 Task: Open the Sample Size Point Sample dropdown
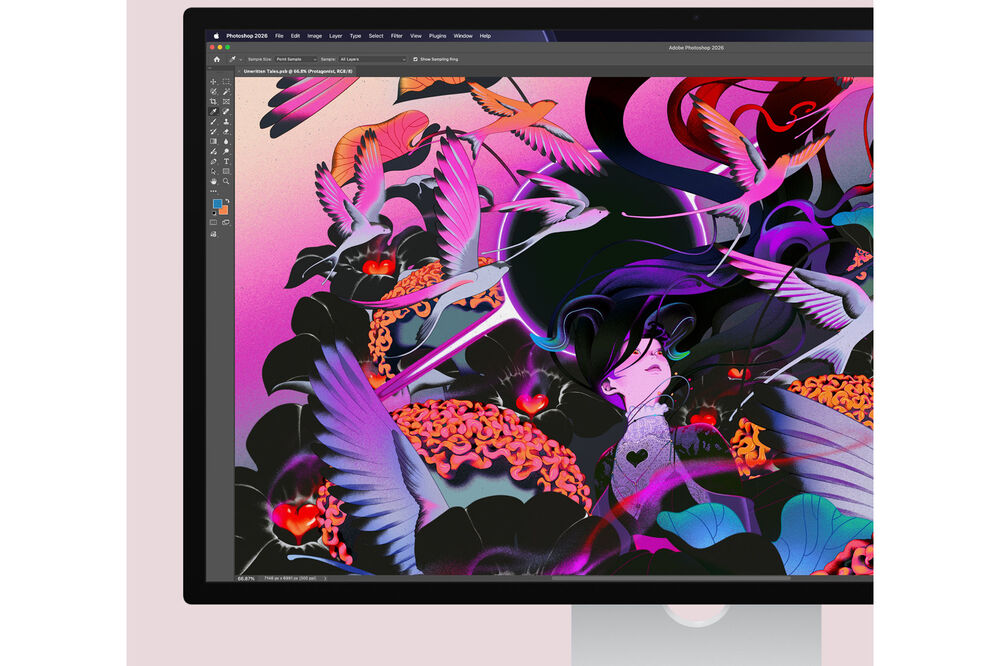(296, 59)
